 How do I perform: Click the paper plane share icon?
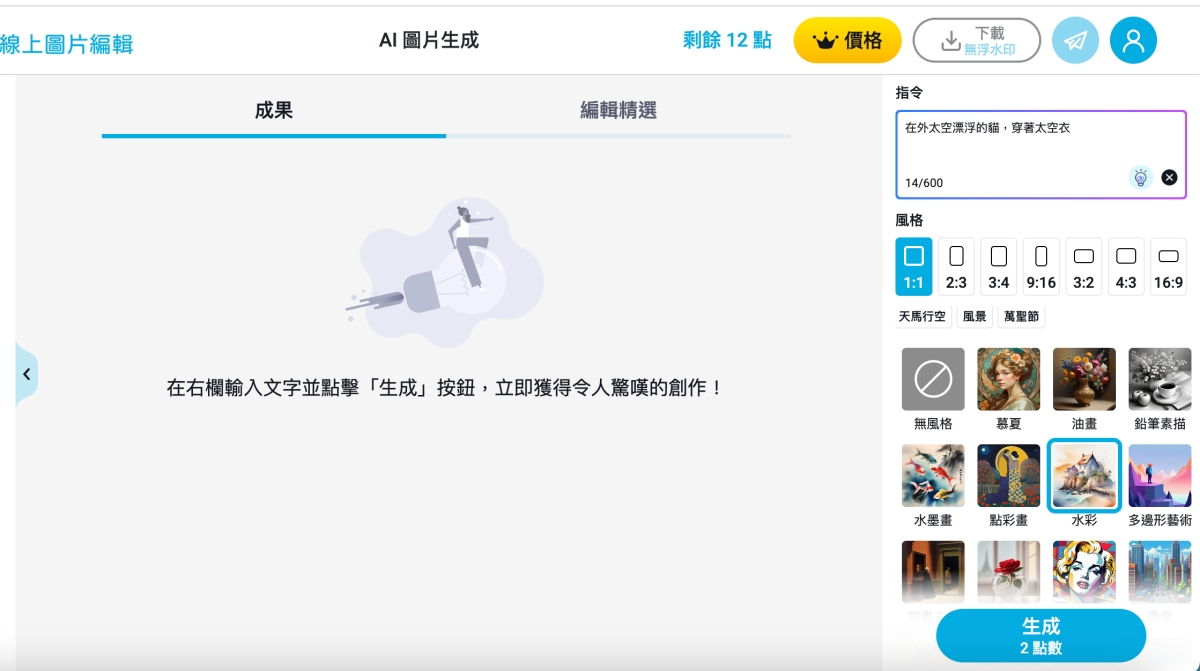(x=1075, y=40)
